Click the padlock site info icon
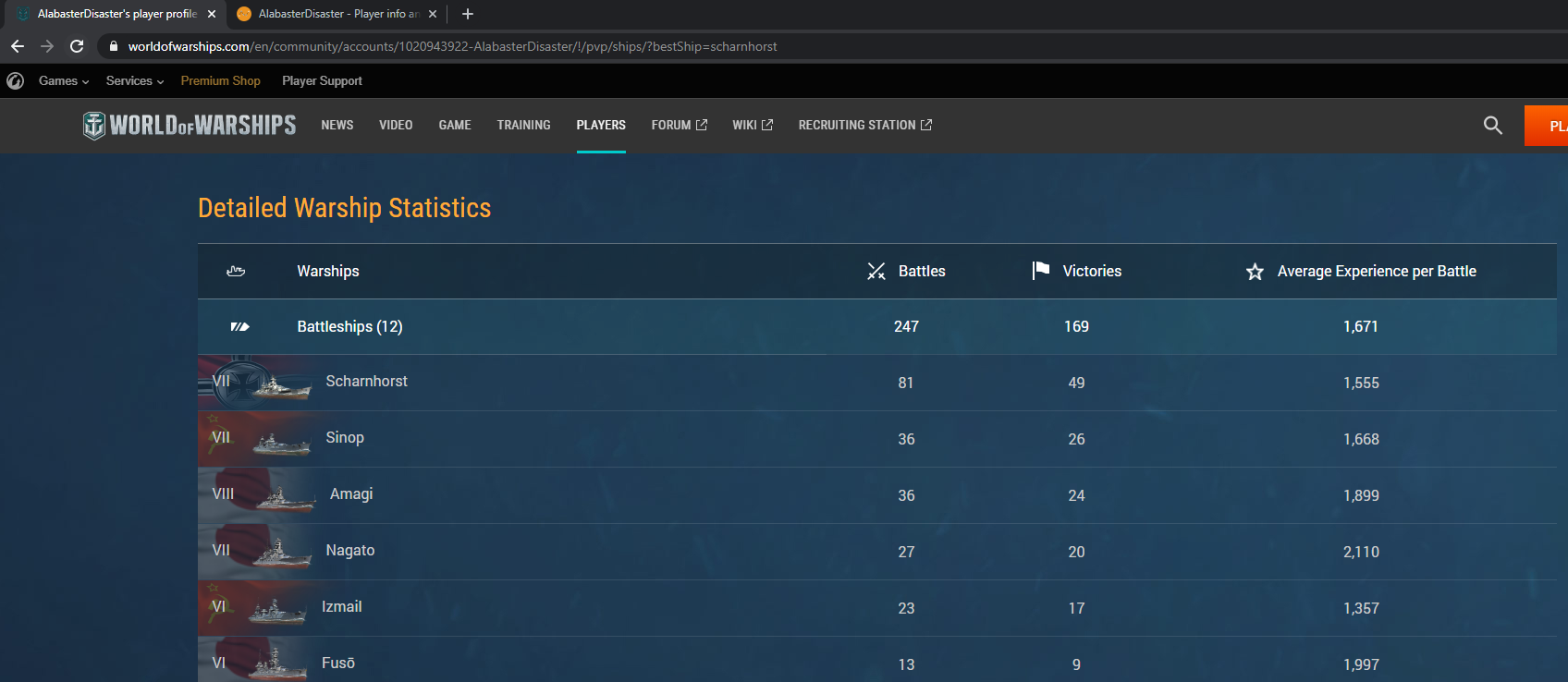The width and height of the screenshot is (1568, 682). tap(114, 46)
